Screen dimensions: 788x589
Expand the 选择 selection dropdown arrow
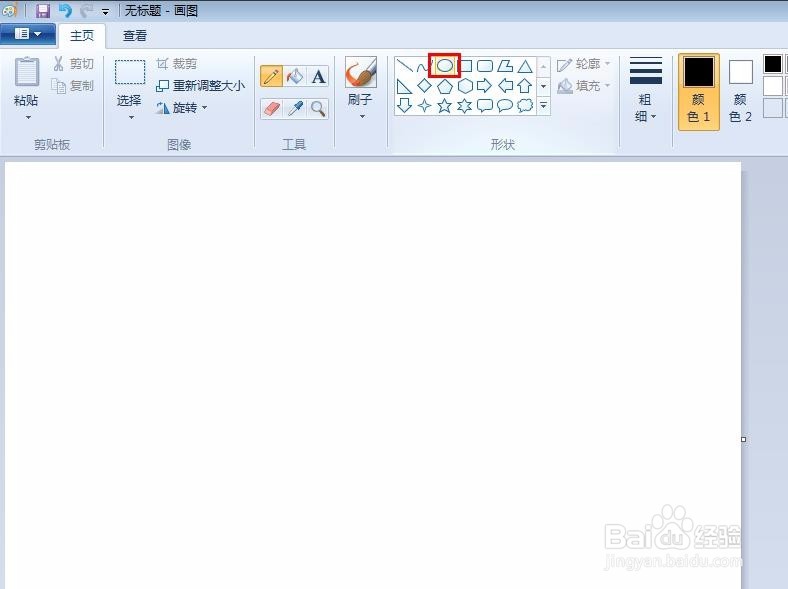pyautogui.click(x=132, y=117)
